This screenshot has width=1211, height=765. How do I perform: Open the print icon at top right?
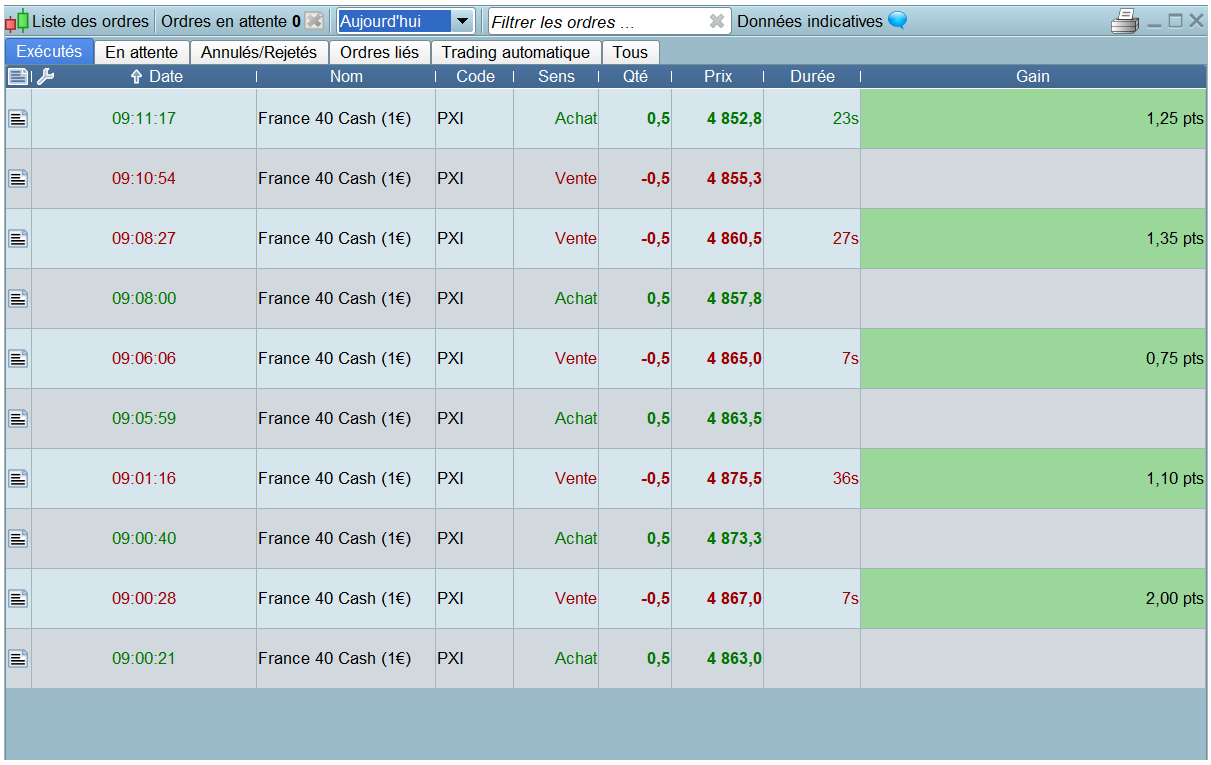tap(1125, 21)
